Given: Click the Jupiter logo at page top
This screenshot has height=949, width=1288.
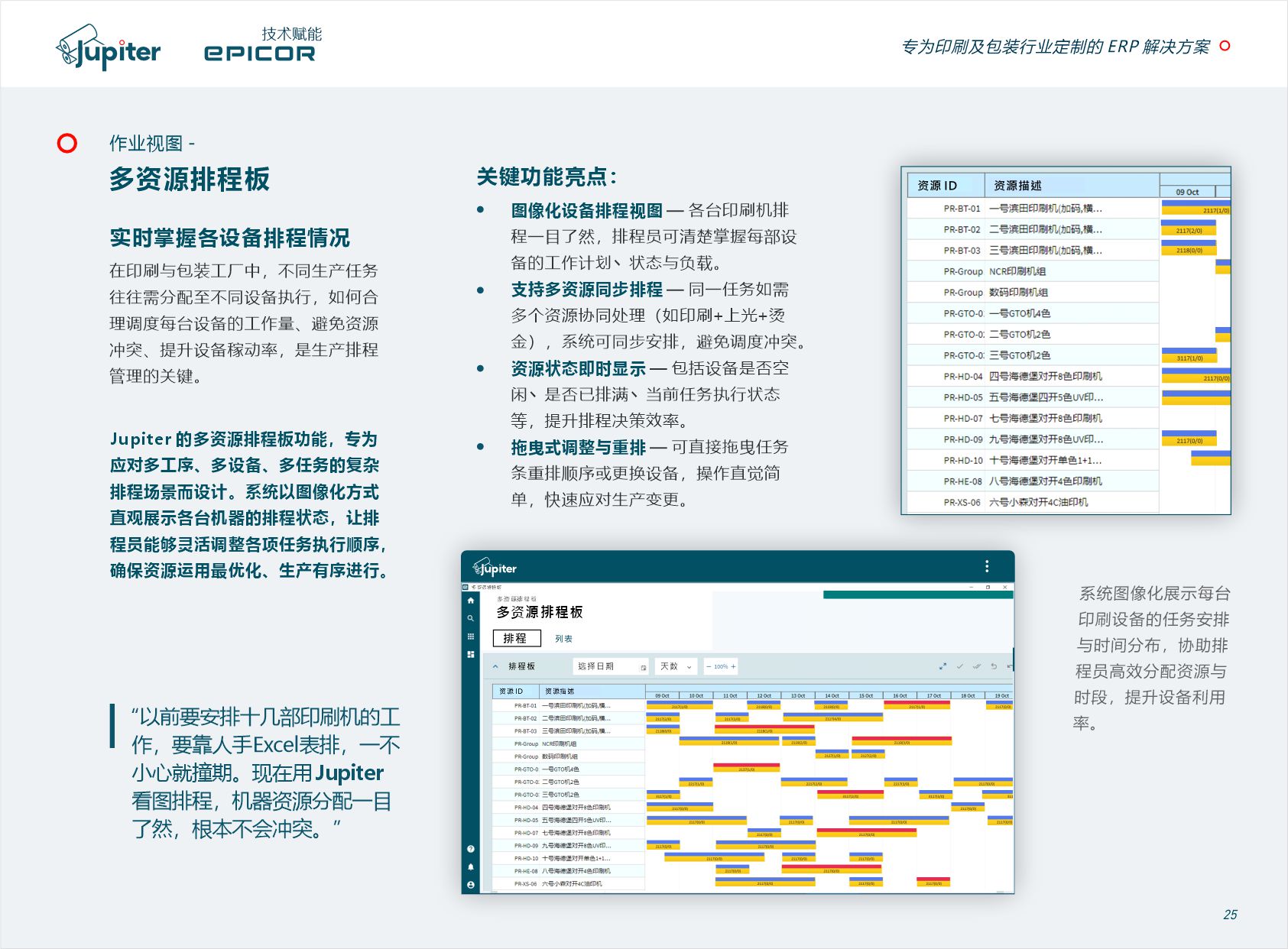Looking at the screenshot, I should tap(109, 47).
